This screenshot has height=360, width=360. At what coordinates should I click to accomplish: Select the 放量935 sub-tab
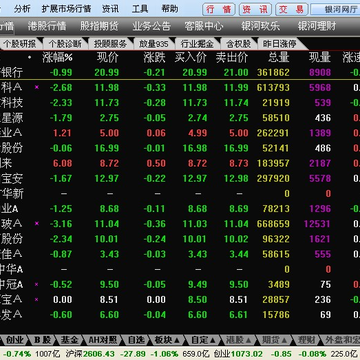(x=153, y=44)
